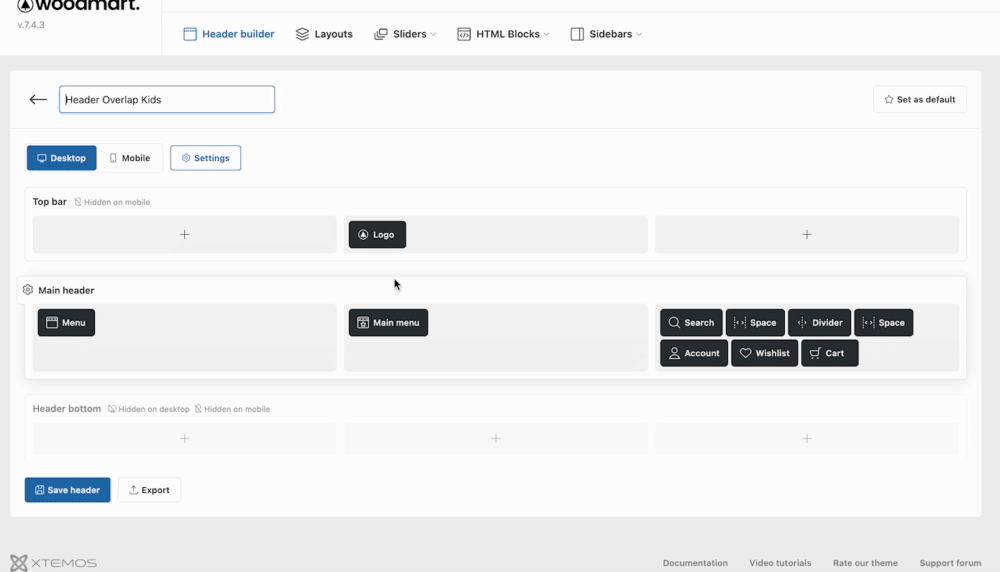The image size is (1000, 572).
Task: Click the Export button
Action: (149, 490)
